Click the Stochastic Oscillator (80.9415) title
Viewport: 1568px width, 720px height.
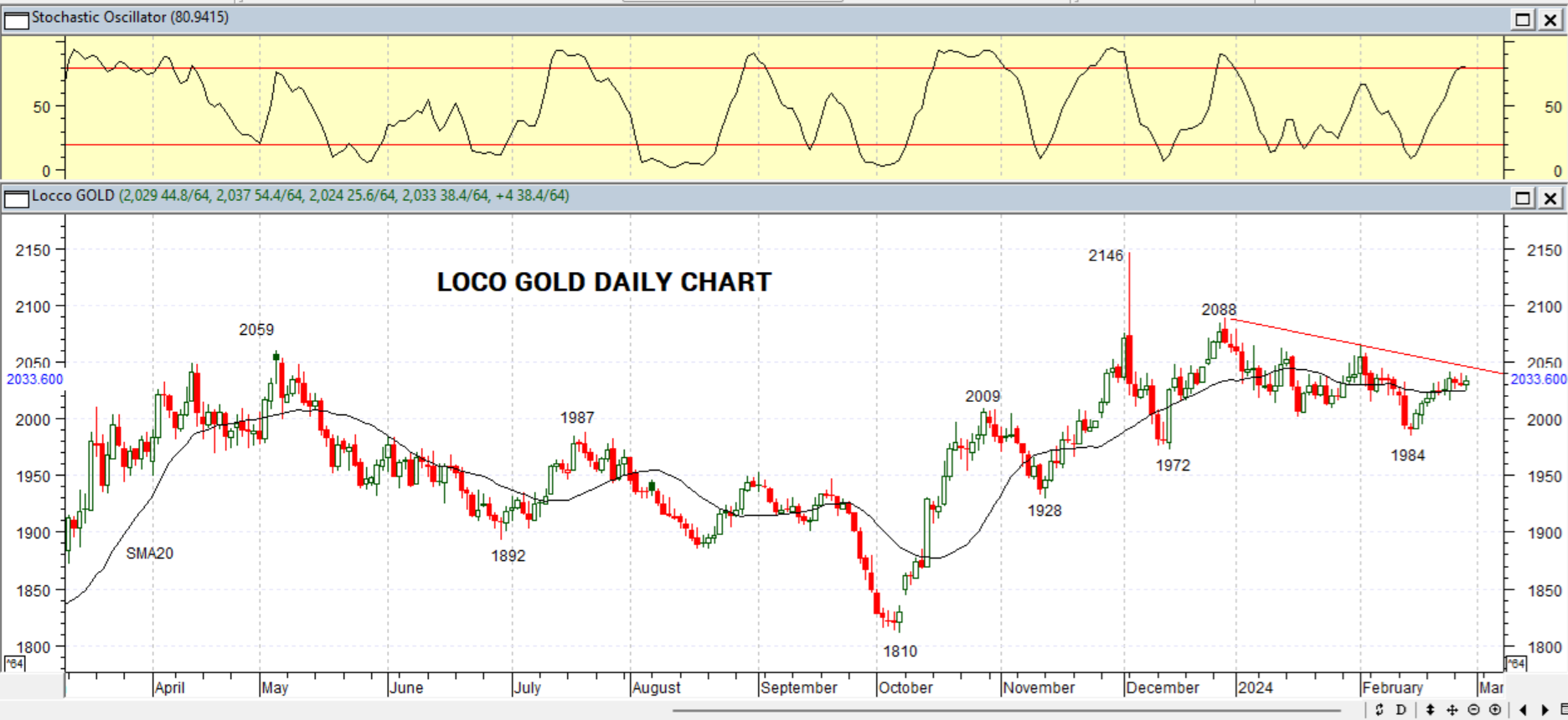pyautogui.click(x=130, y=17)
